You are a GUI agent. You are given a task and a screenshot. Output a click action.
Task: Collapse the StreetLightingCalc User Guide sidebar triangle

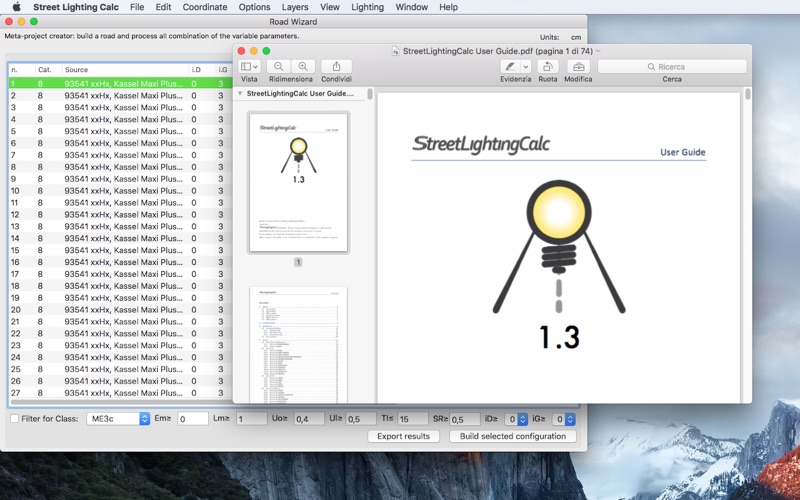(240, 93)
